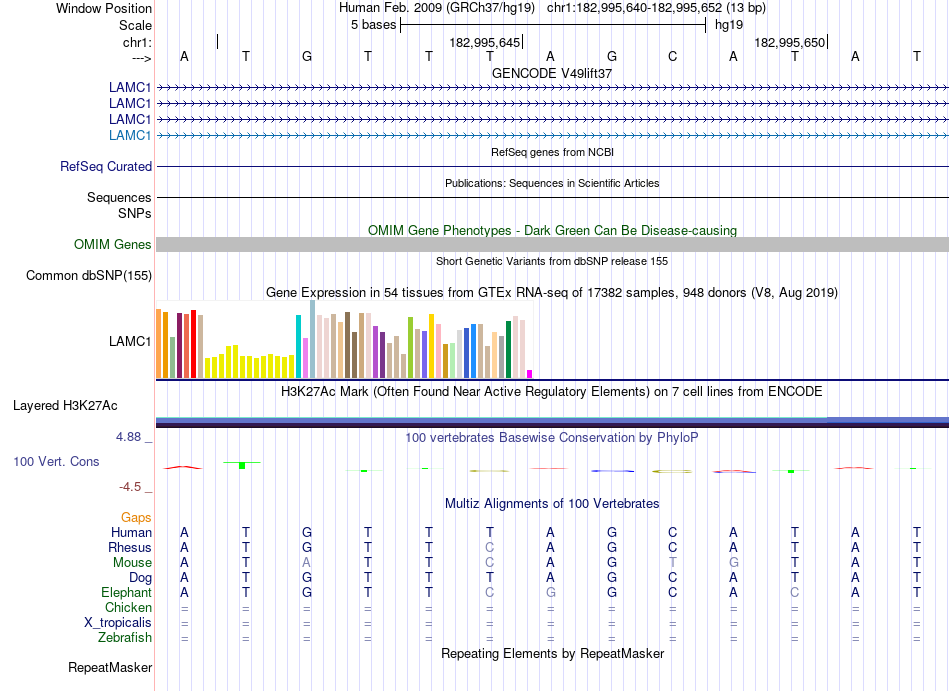The image size is (950, 691).
Task: Click the gray C in the Rhesus alignment row
Action: 490,547
